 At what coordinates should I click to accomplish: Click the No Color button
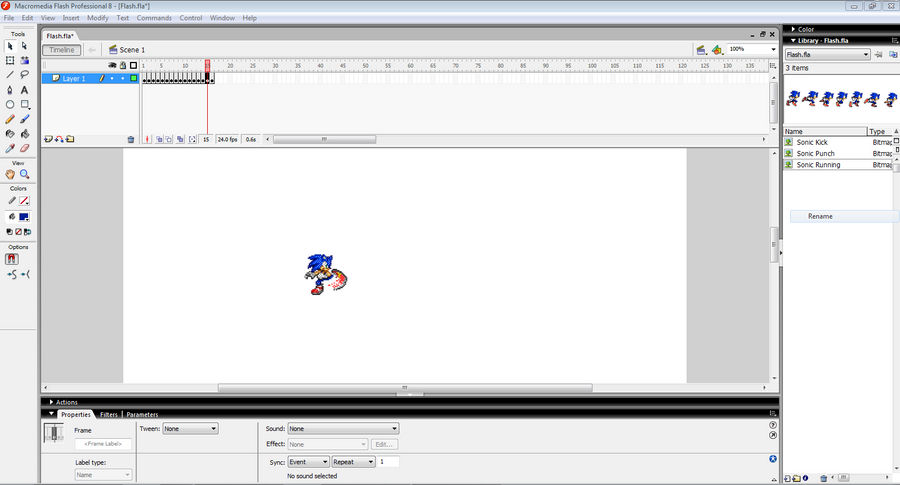tap(18, 232)
